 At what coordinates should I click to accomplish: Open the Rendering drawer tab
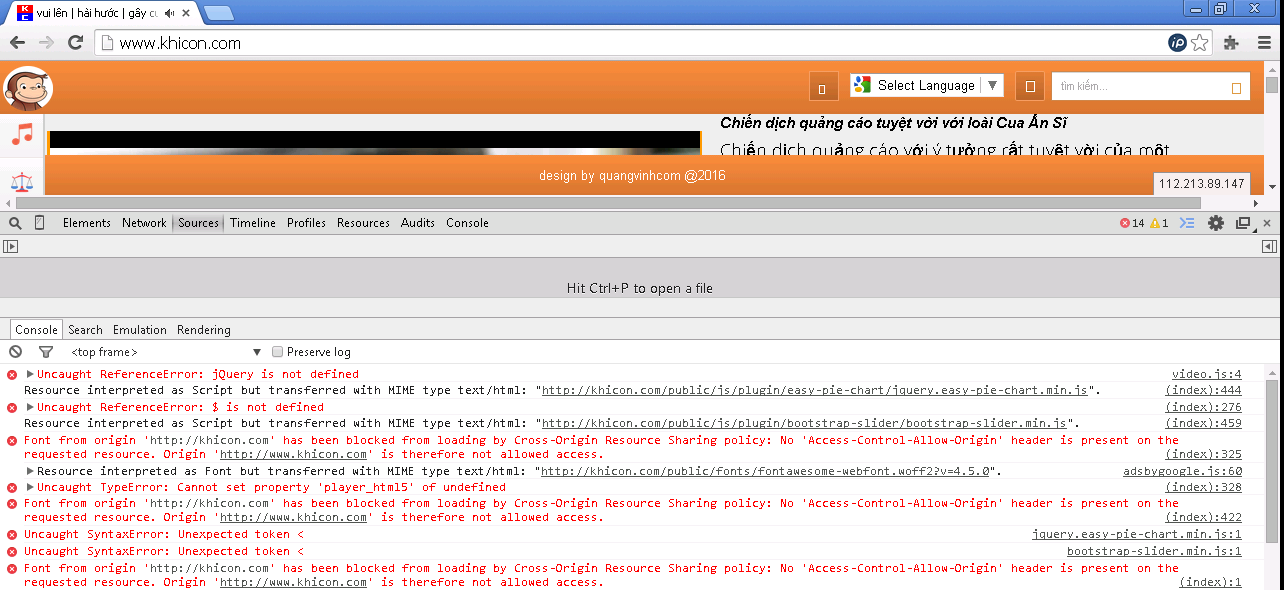204,330
